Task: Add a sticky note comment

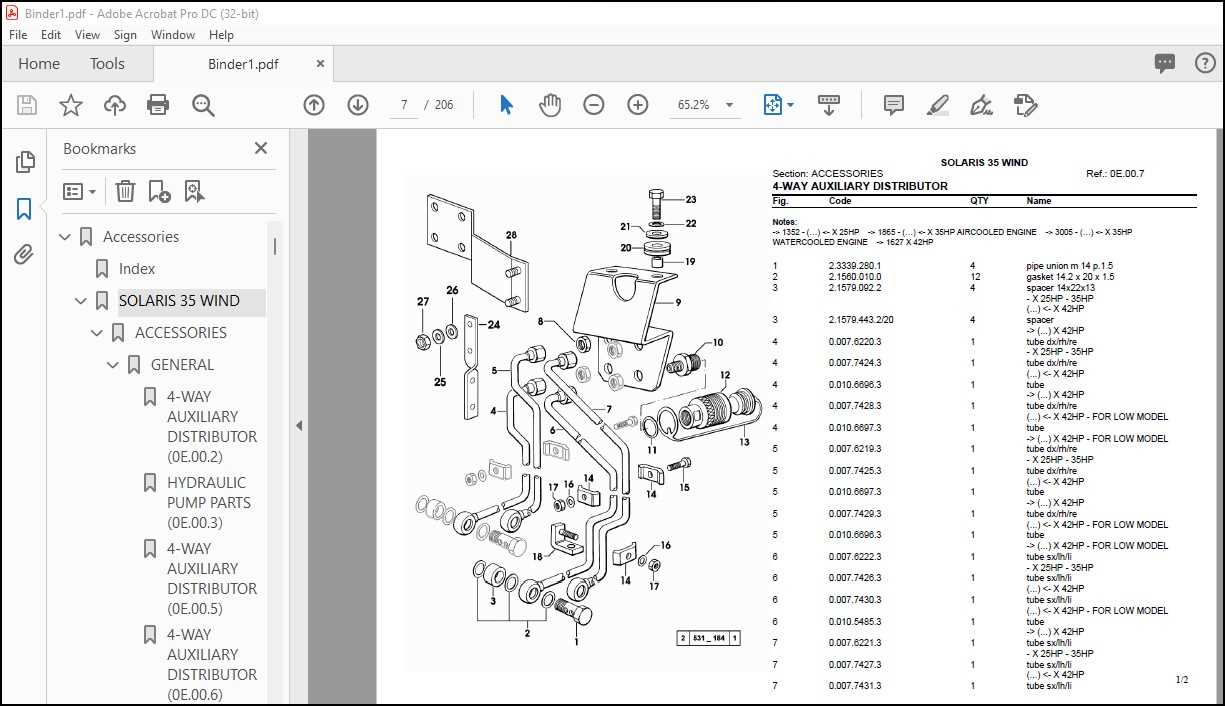Action: click(894, 105)
